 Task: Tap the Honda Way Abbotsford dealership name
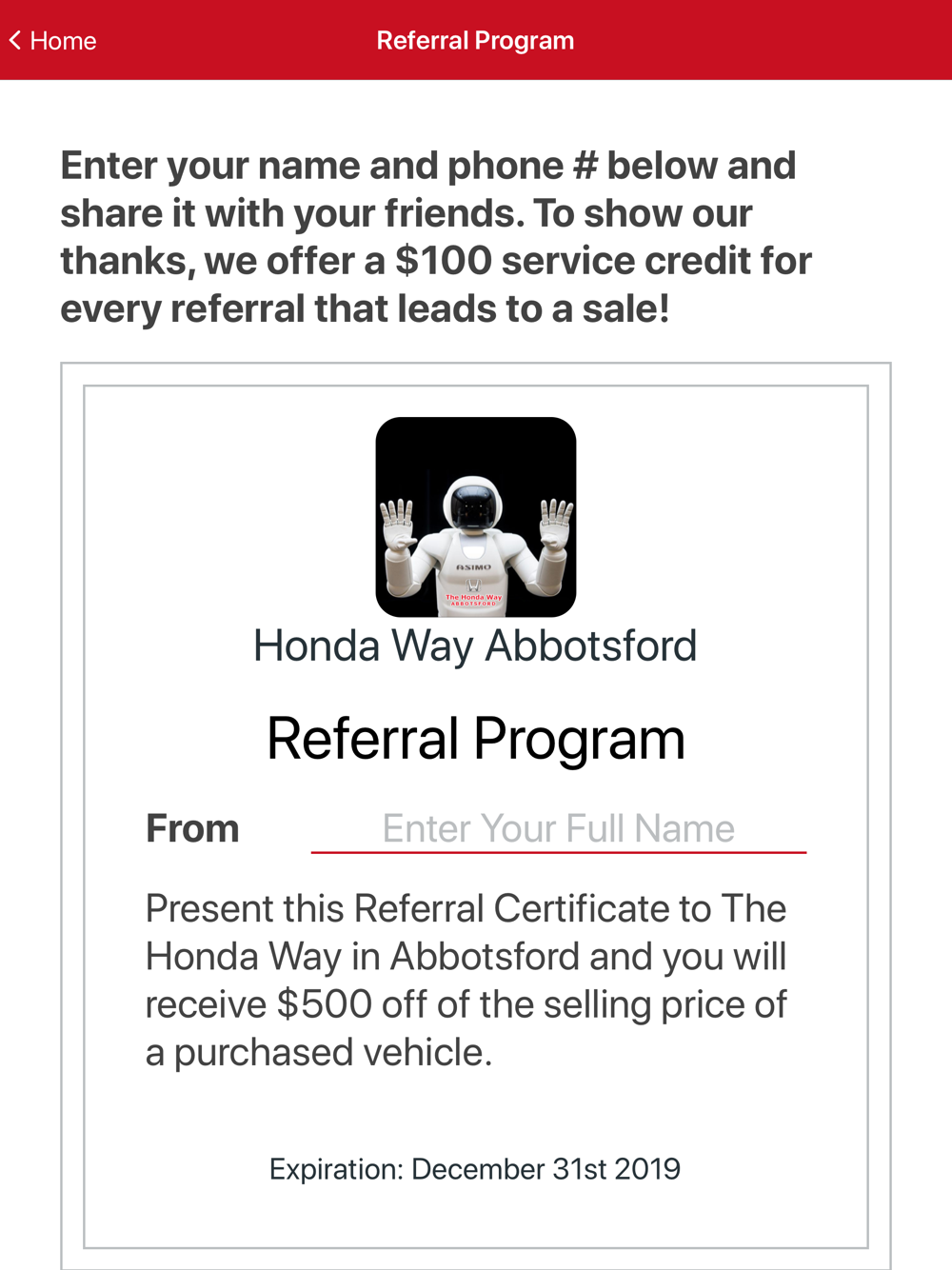475,646
